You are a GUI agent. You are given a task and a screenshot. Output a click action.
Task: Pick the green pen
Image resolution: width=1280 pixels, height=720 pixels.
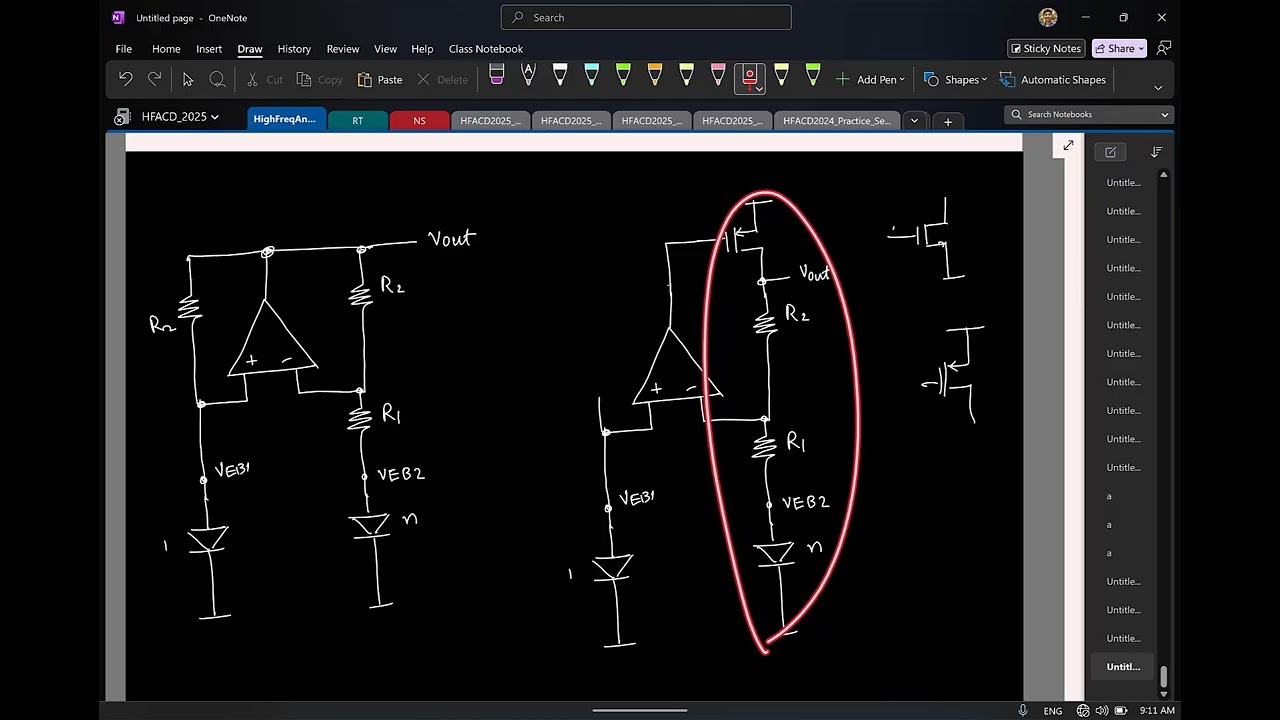[x=623, y=76]
